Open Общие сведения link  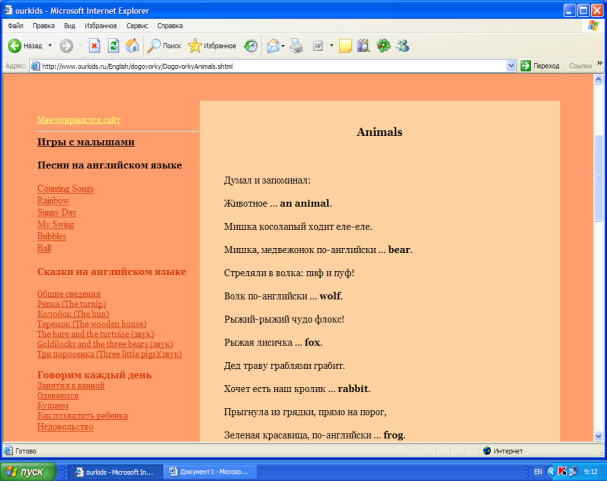(x=69, y=294)
